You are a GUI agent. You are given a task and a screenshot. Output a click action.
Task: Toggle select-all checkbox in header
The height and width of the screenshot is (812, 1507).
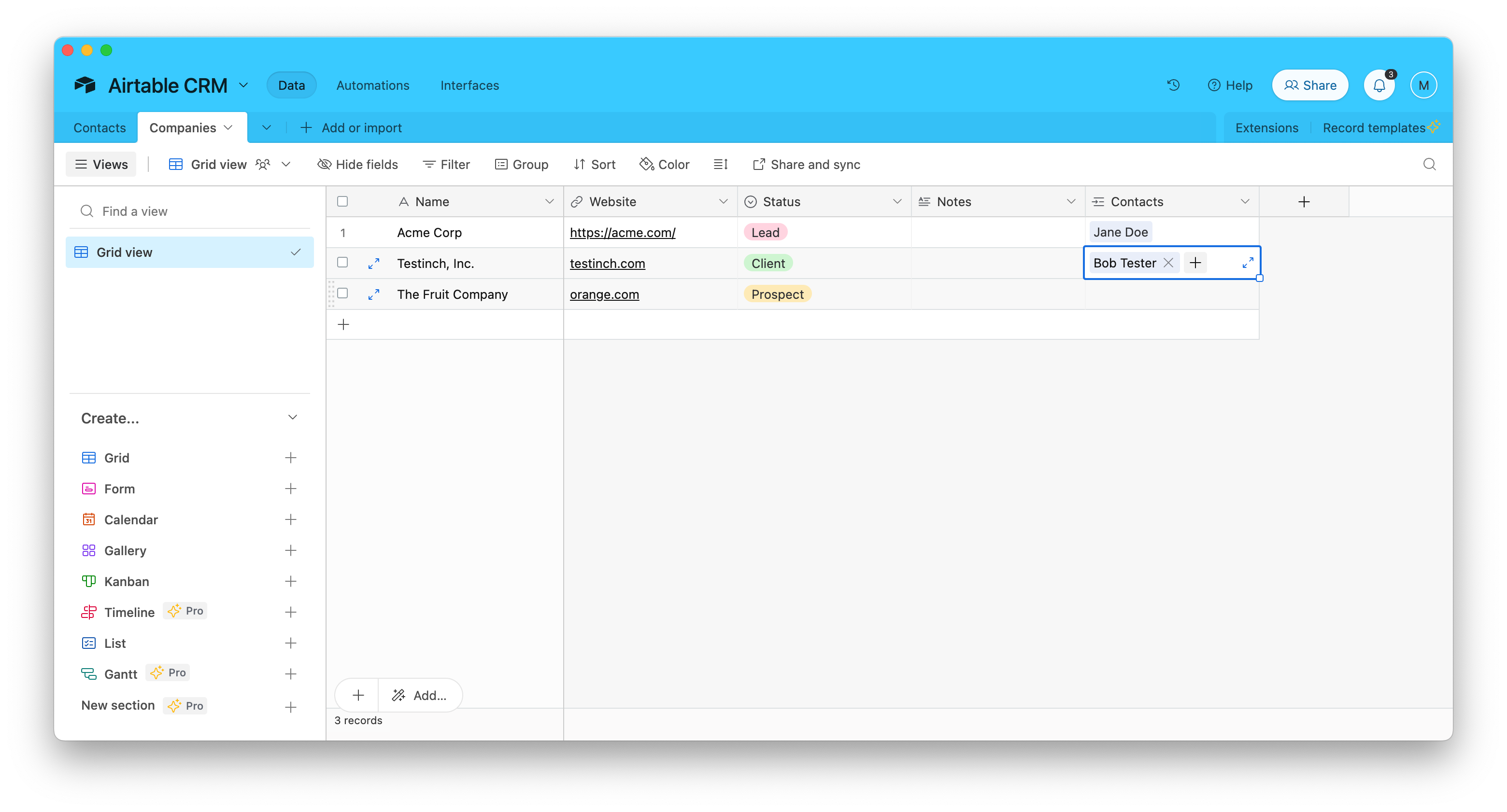point(342,202)
